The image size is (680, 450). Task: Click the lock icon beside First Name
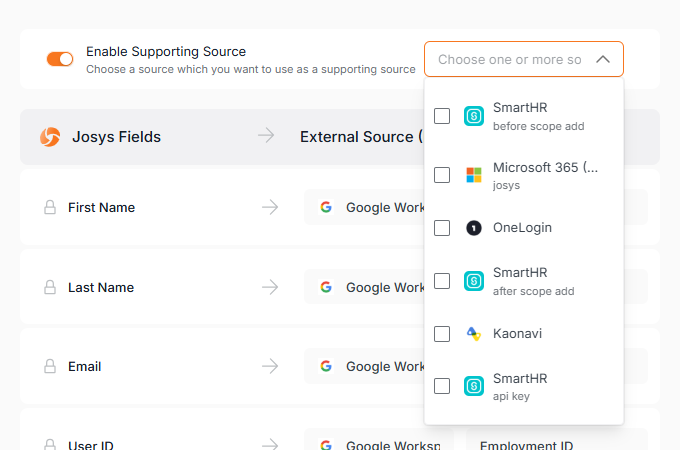click(x=50, y=207)
